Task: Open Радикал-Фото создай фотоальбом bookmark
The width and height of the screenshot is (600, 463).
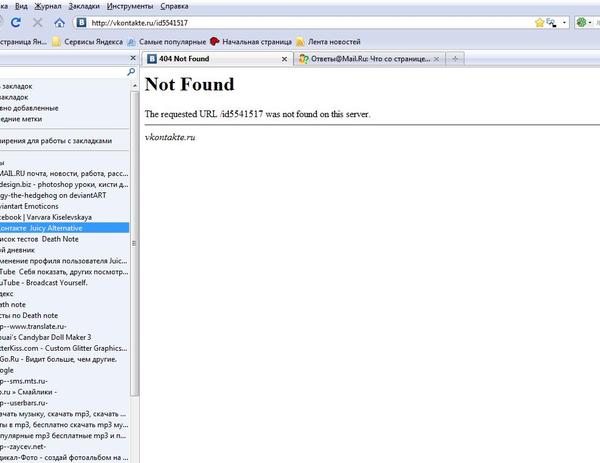Action: pyautogui.click(x=64, y=457)
